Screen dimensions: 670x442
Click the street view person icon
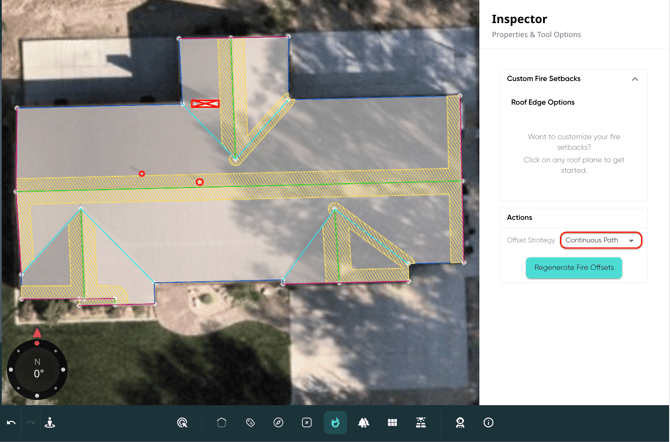tap(50, 423)
